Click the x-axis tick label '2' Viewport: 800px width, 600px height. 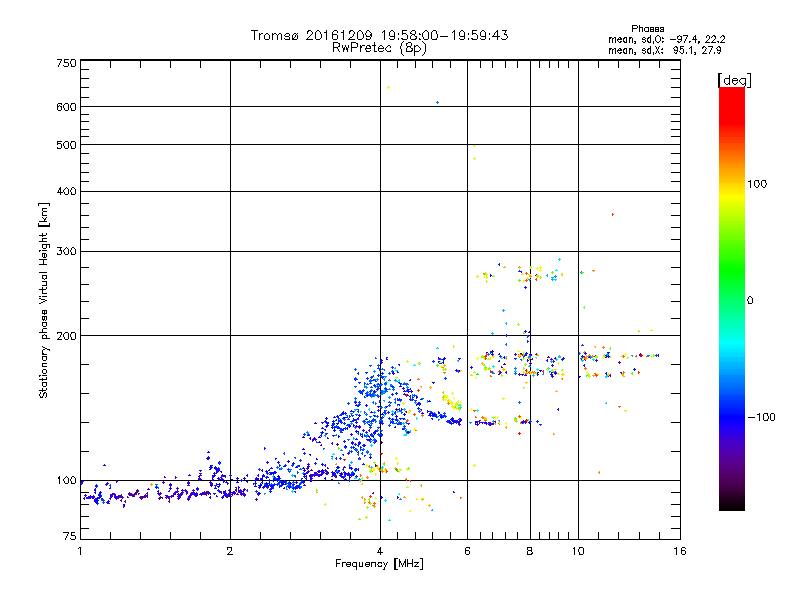(230, 551)
